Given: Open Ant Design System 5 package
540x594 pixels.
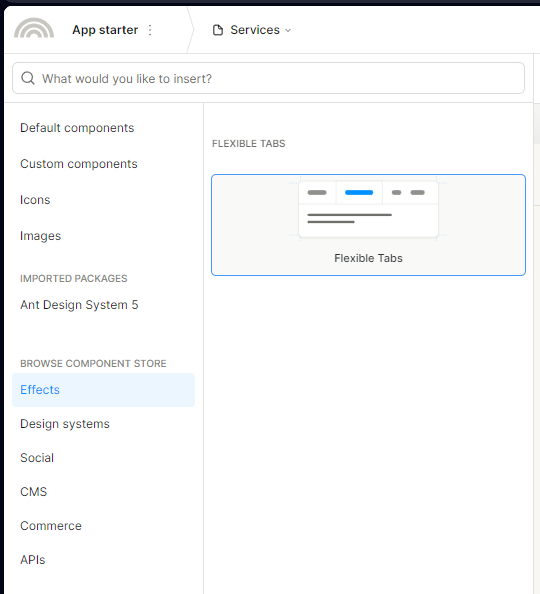Looking at the screenshot, I should point(79,305).
